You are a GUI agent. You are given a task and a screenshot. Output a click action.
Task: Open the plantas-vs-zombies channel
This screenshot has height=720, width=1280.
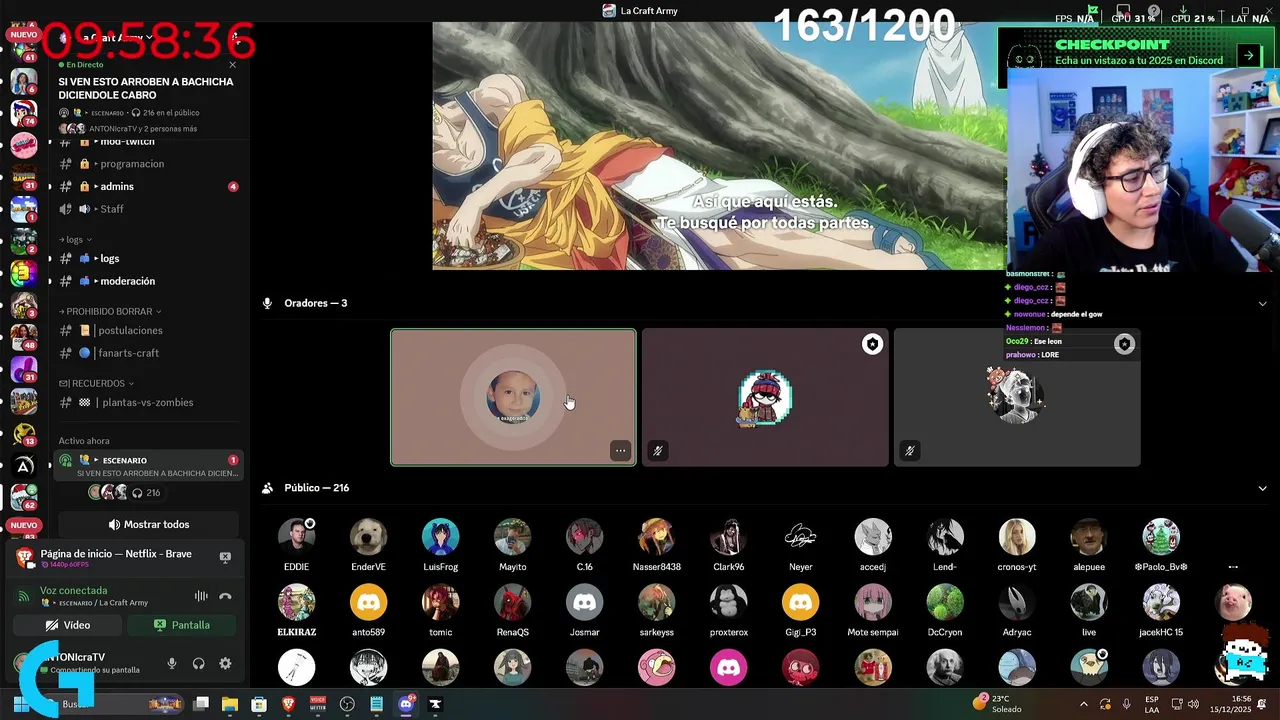click(x=148, y=402)
